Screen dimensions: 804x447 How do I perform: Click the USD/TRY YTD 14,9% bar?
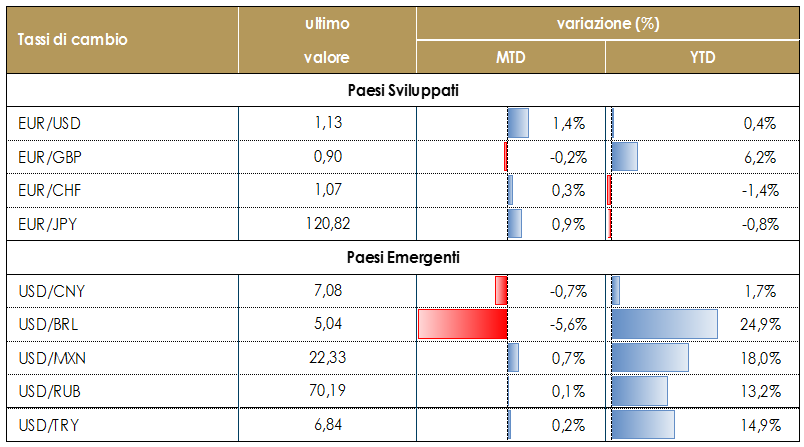click(x=643, y=425)
